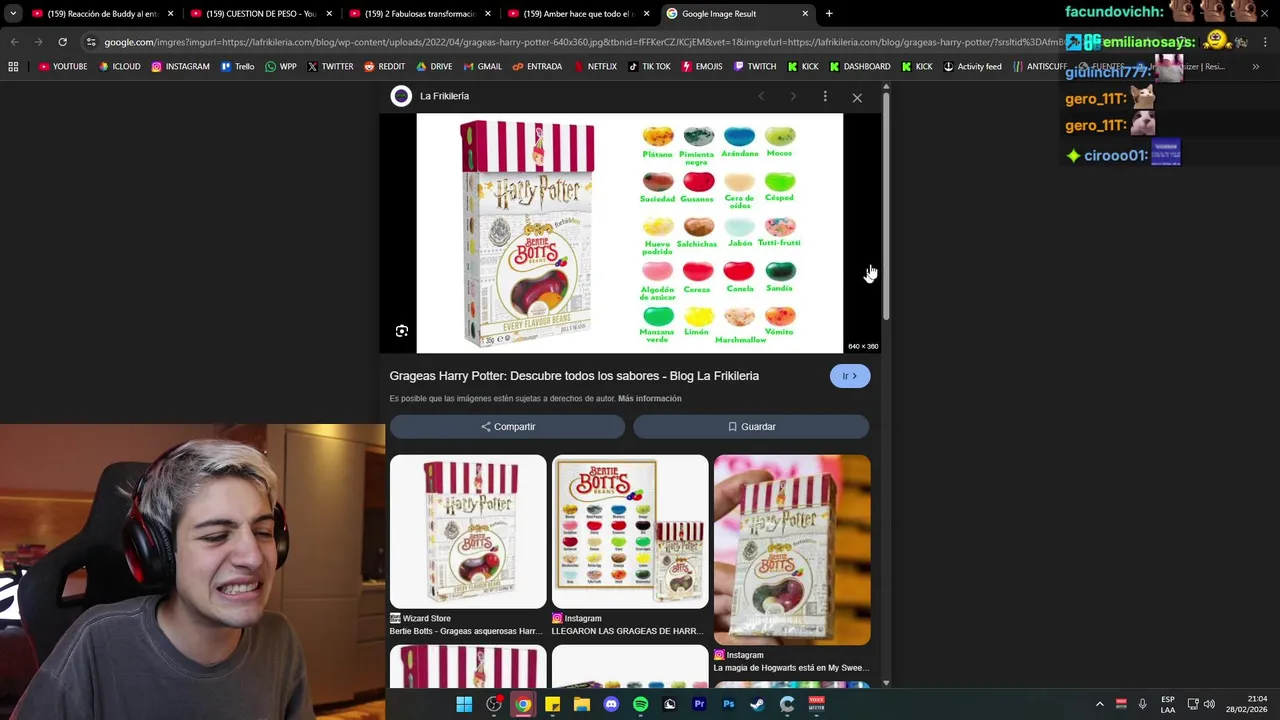Select the hand-held Harry Potter box thumbnail
Screen dimensions: 1280x720
click(x=792, y=550)
